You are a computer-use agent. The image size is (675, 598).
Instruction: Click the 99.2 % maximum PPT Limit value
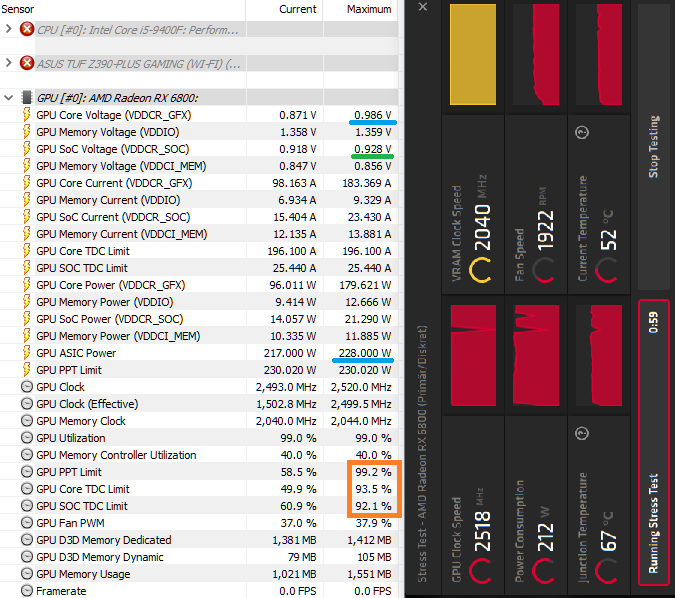pyautogui.click(x=373, y=472)
